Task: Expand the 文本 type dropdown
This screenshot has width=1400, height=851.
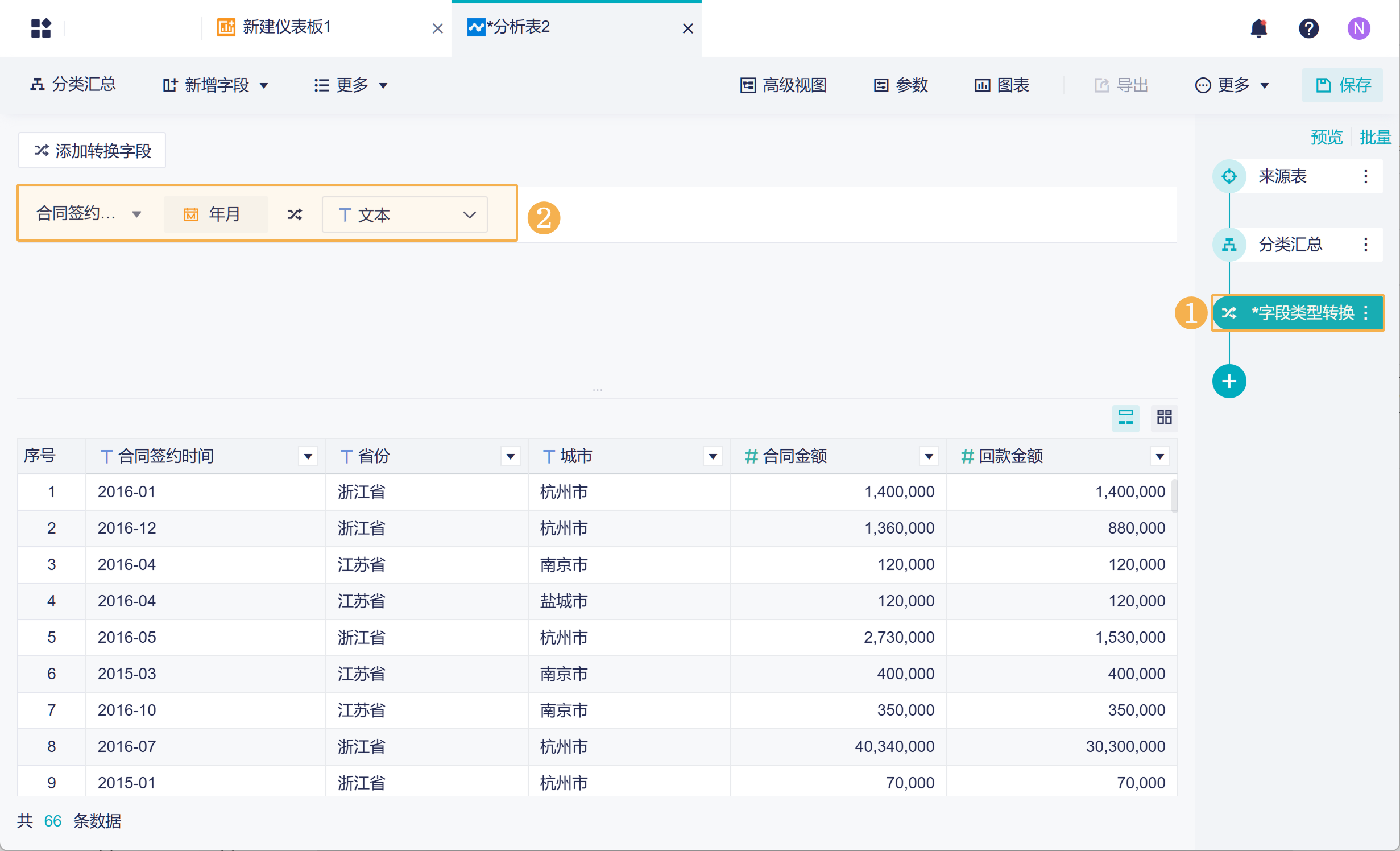Action: click(404, 214)
